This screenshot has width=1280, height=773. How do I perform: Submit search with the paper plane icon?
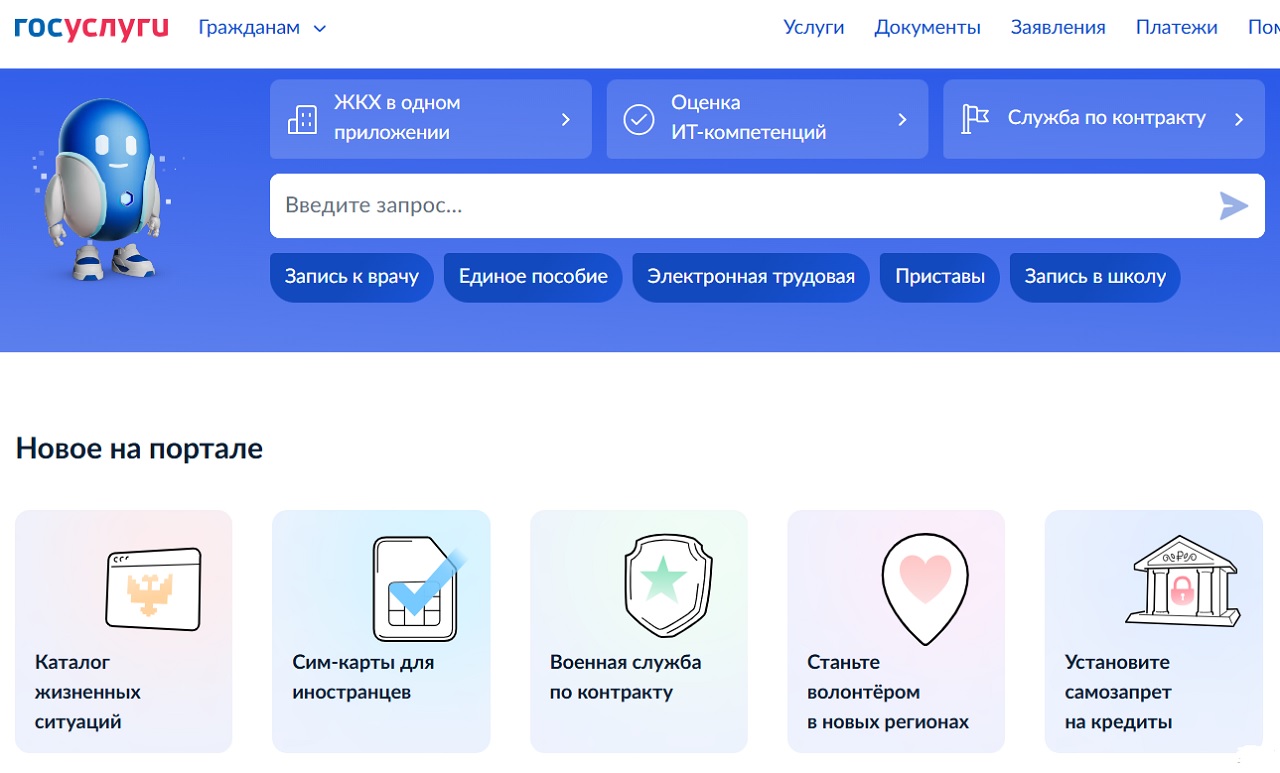coord(1234,206)
